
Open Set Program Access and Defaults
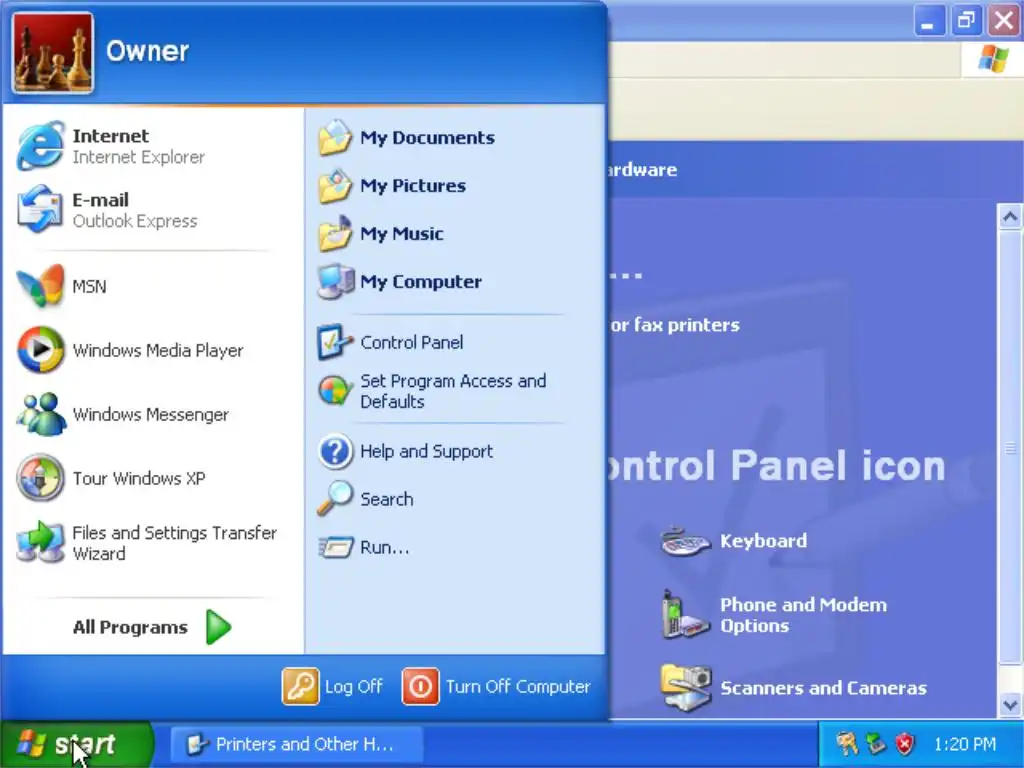(432, 391)
